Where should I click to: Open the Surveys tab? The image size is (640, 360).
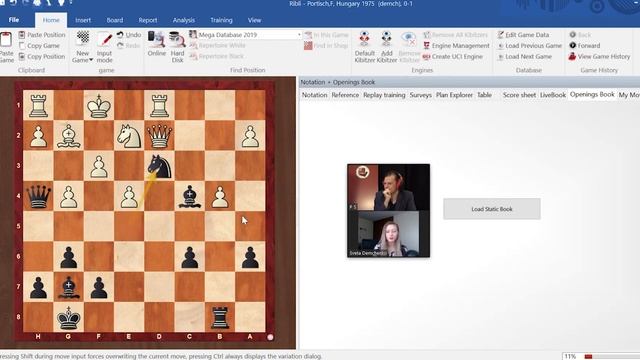coord(420,95)
